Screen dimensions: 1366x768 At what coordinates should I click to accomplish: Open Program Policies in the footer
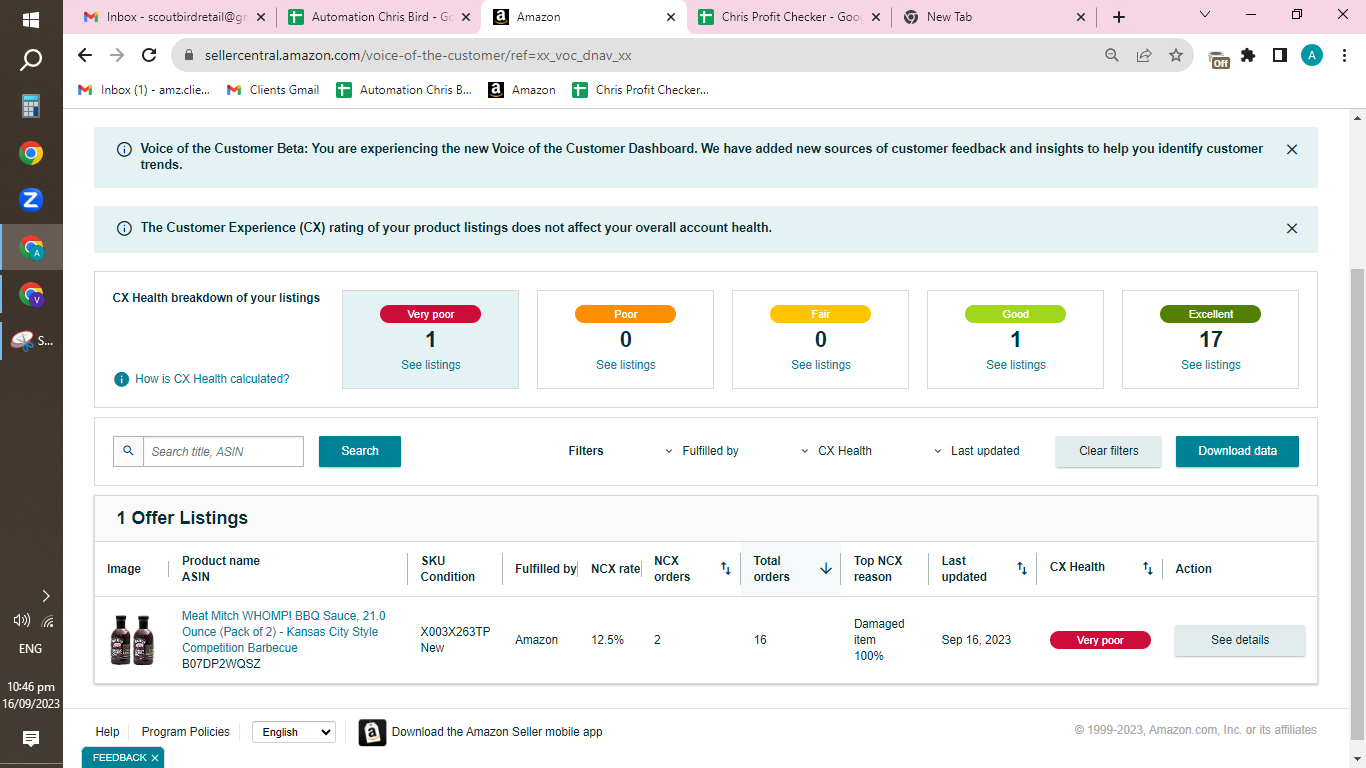point(186,732)
